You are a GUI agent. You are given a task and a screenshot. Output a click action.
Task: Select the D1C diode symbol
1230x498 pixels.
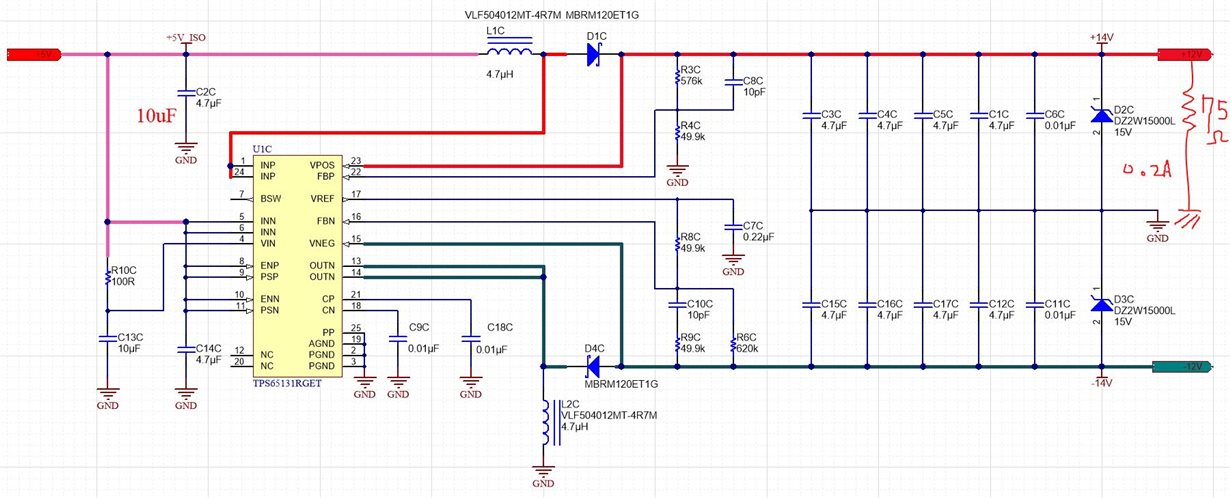pyautogui.click(x=595, y=56)
